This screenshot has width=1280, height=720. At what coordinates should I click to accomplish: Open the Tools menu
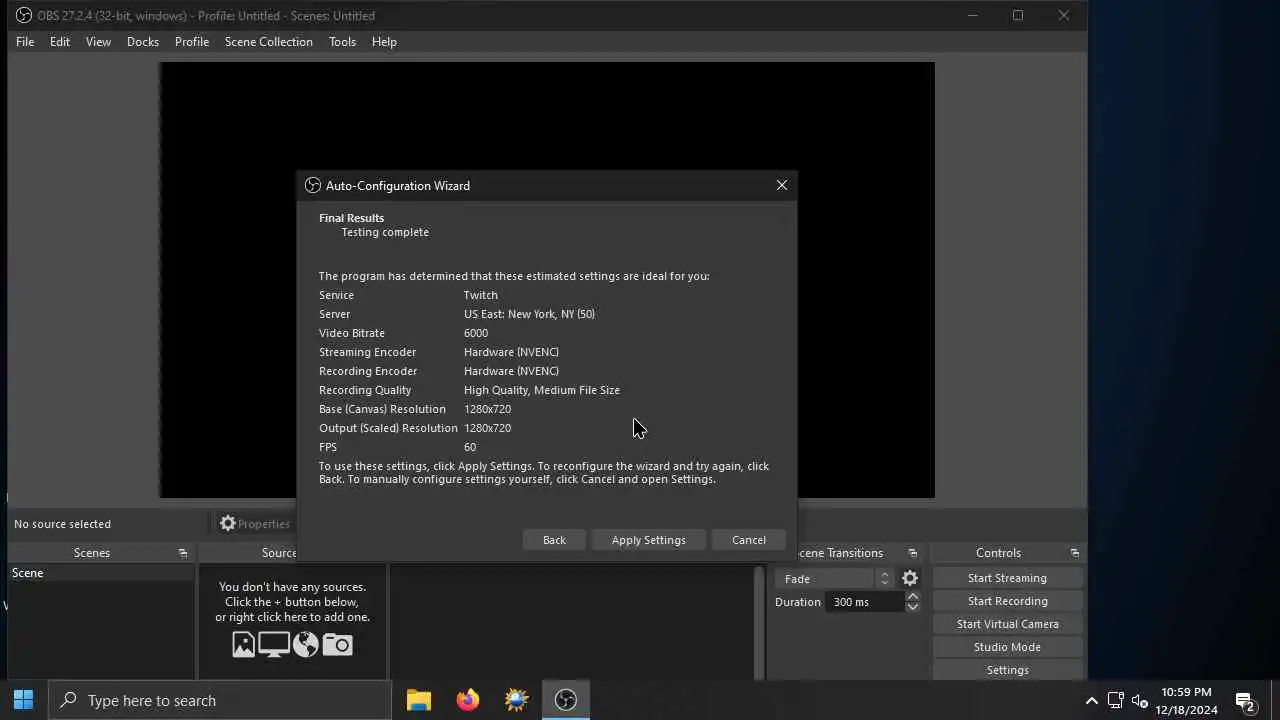tap(342, 42)
